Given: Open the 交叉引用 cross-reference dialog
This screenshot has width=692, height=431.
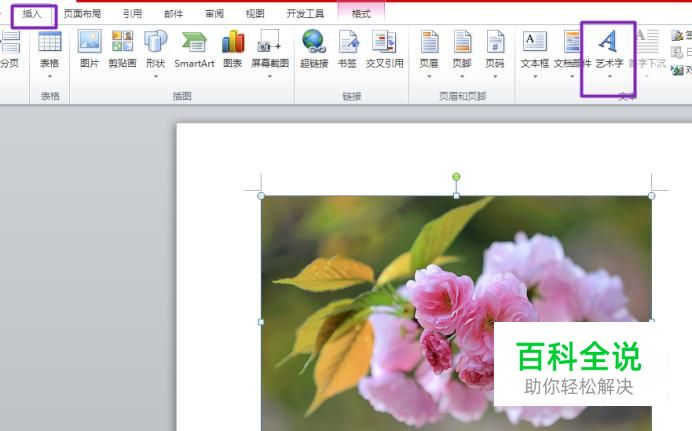Looking at the screenshot, I should 384,49.
